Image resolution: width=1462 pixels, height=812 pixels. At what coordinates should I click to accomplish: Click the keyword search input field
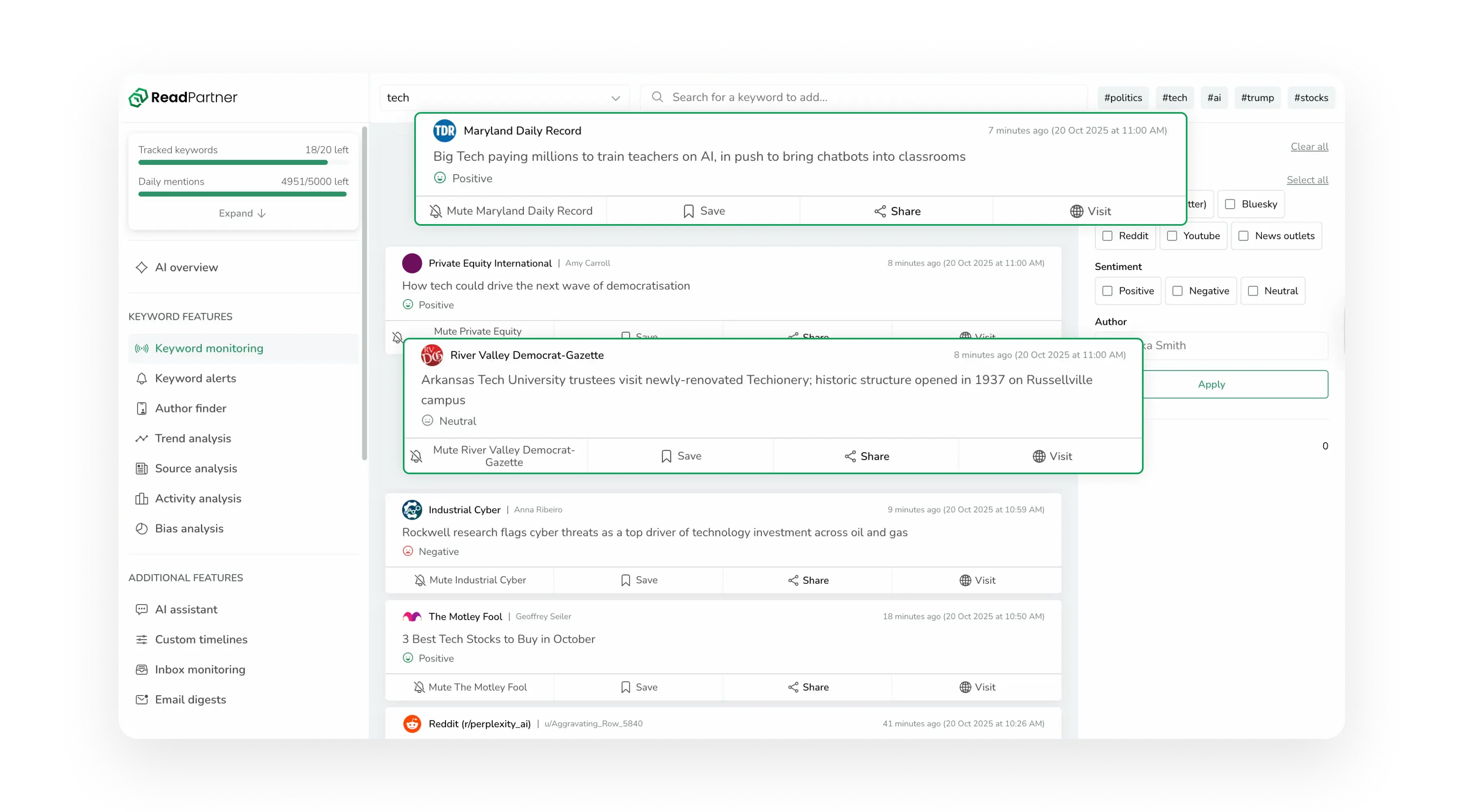point(863,97)
